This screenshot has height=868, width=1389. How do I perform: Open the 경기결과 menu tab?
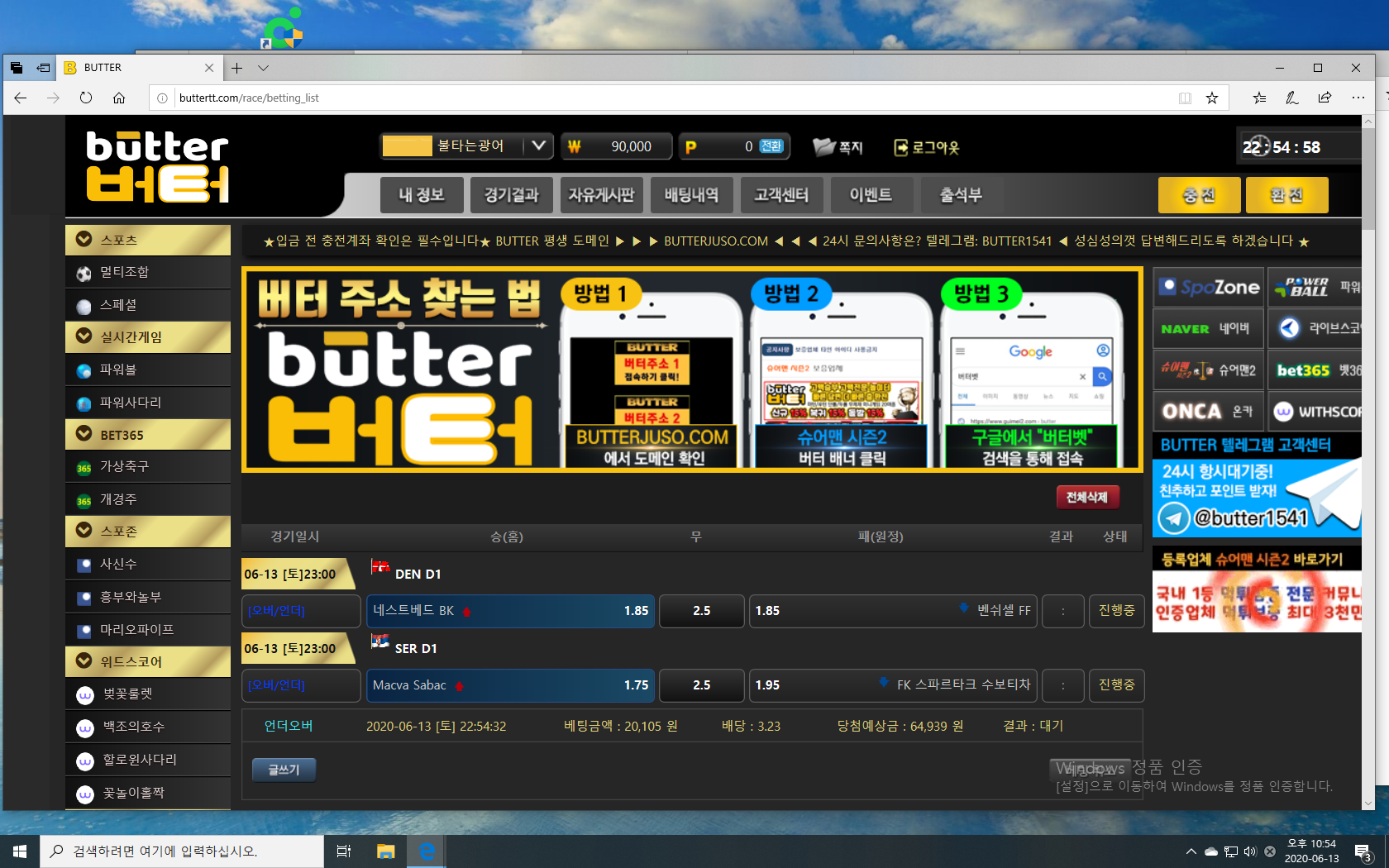point(511,195)
